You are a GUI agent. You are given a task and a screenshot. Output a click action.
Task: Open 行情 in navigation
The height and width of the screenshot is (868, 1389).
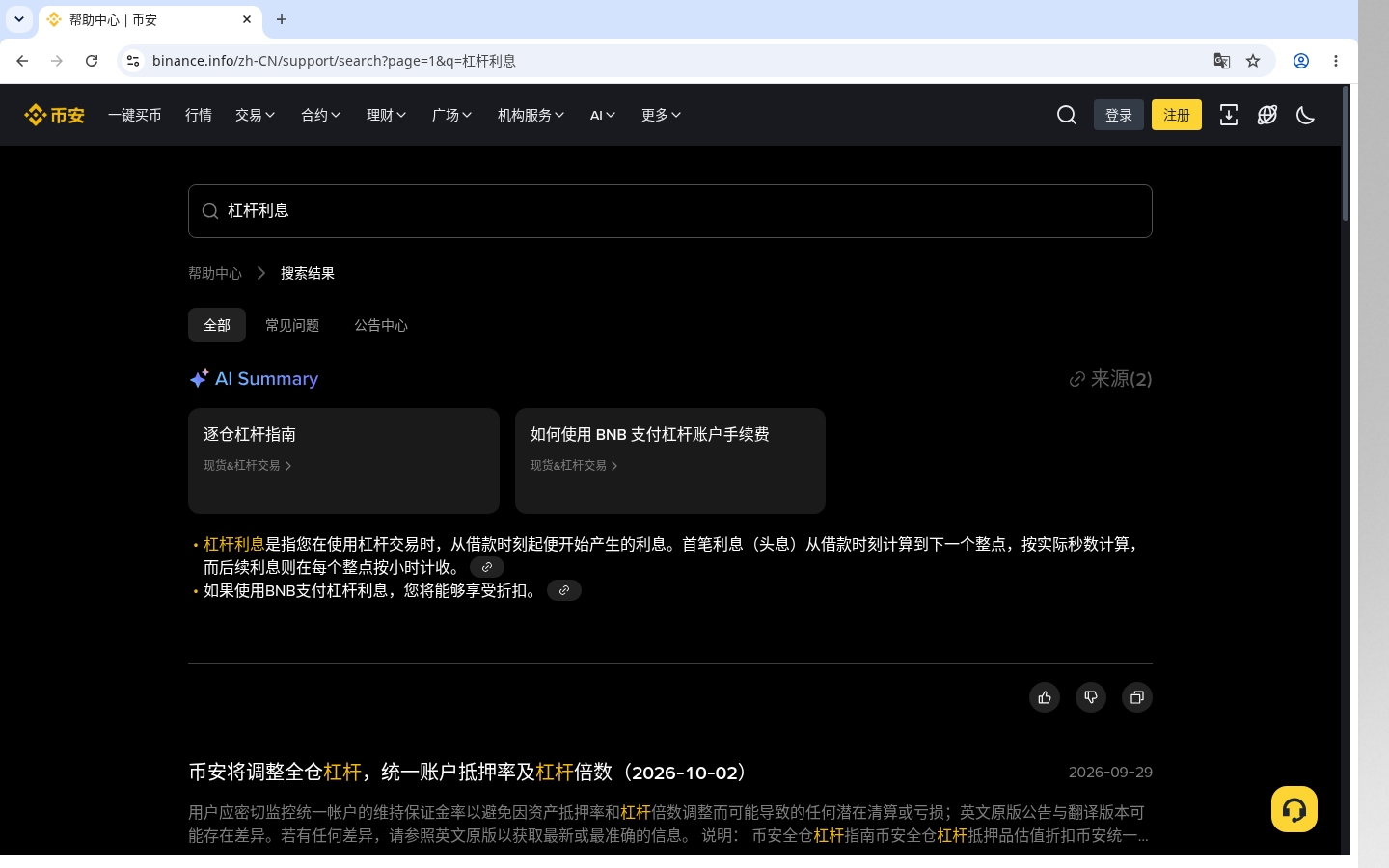coord(199,115)
